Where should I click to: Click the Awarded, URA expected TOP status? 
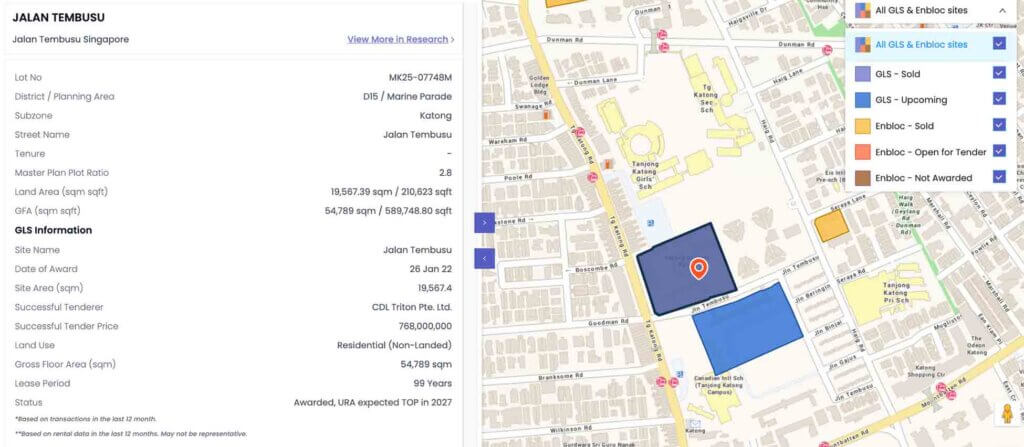tap(373, 403)
